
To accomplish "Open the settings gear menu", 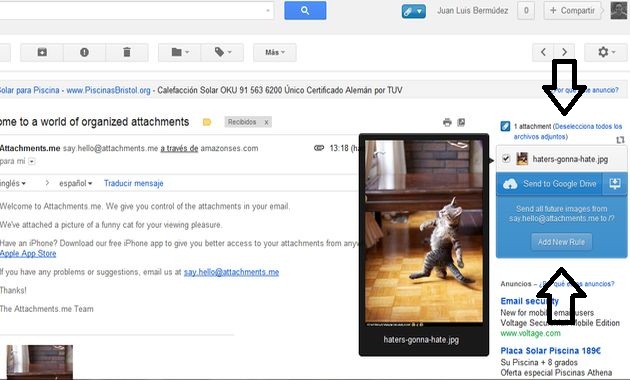I will click(606, 52).
